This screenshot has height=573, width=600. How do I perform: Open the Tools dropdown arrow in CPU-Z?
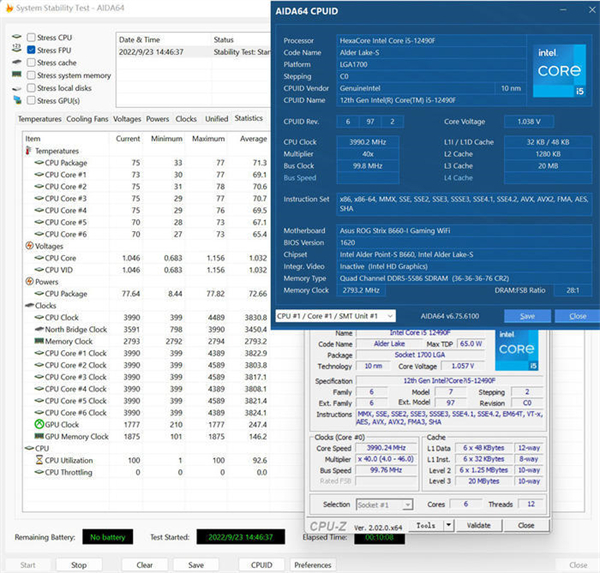click(449, 526)
